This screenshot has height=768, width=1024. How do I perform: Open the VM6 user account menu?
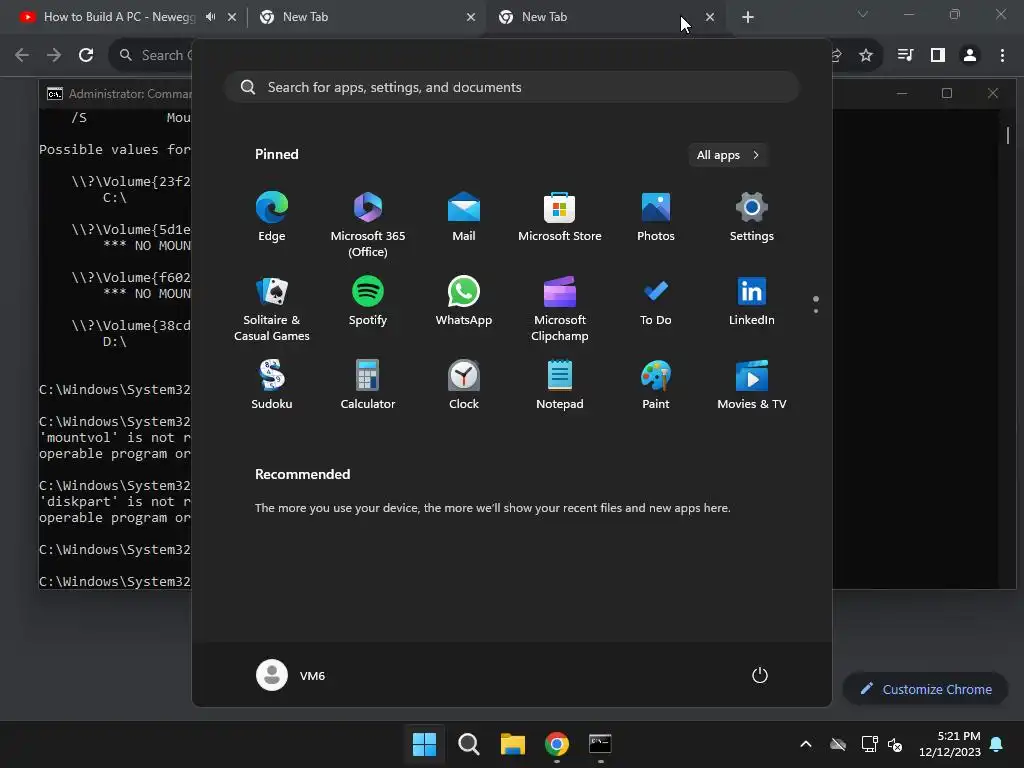291,675
